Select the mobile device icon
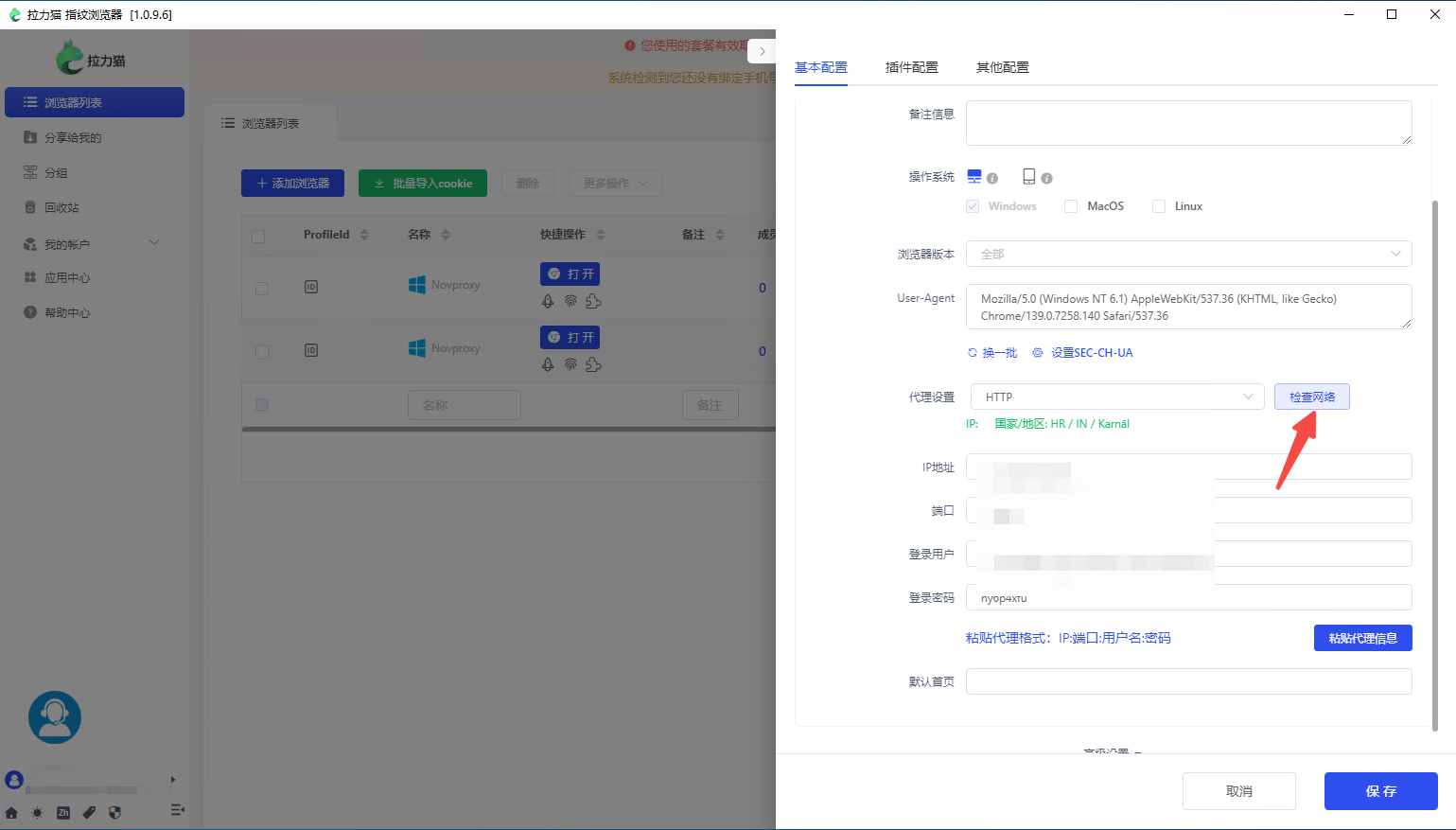This screenshot has width=1456, height=830. tap(1028, 177)
